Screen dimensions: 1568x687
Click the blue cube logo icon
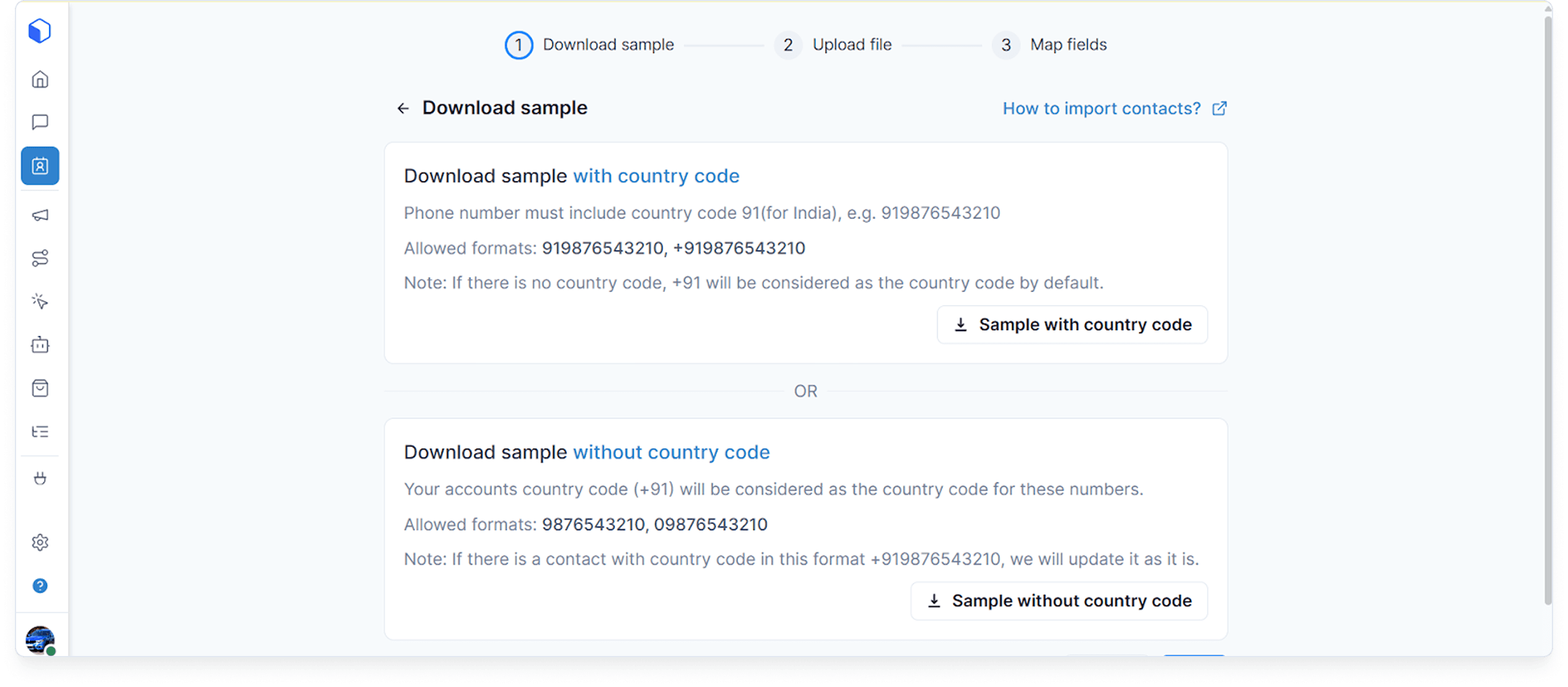40,30
